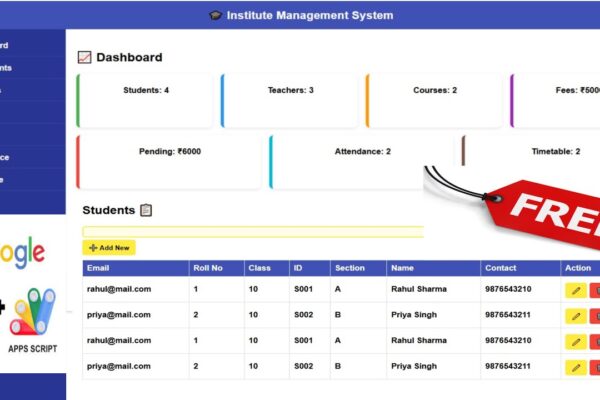Select the Pending: ₹6000 card
The height and width of the screenshot is (400, 600).
tap(169, 162)
